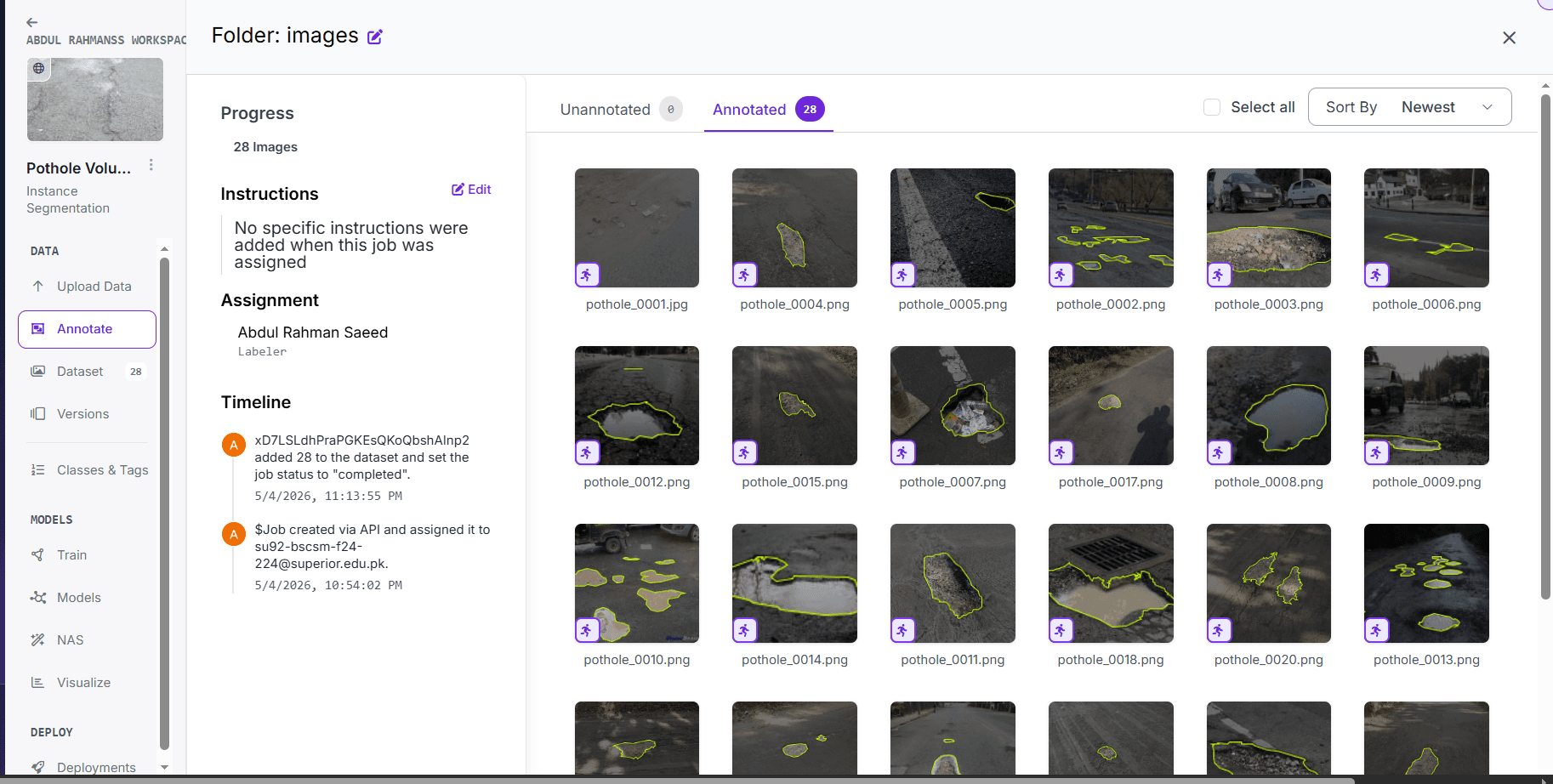The image size is (1553, 784).
Task: Tick the Select all checkbox
Action: (x=1212, y=107)
